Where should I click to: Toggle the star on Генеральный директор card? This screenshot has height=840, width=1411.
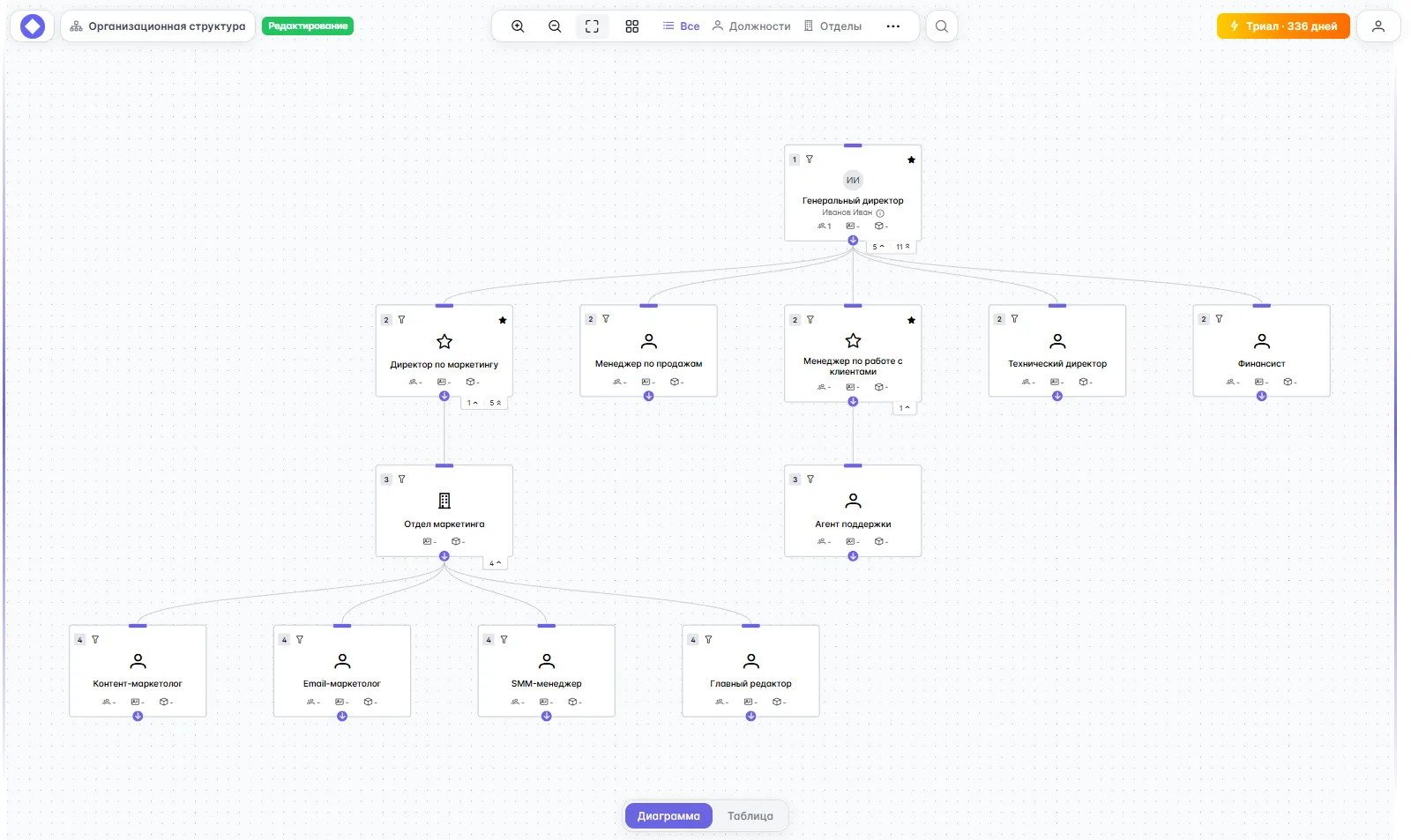coord(911,160)
